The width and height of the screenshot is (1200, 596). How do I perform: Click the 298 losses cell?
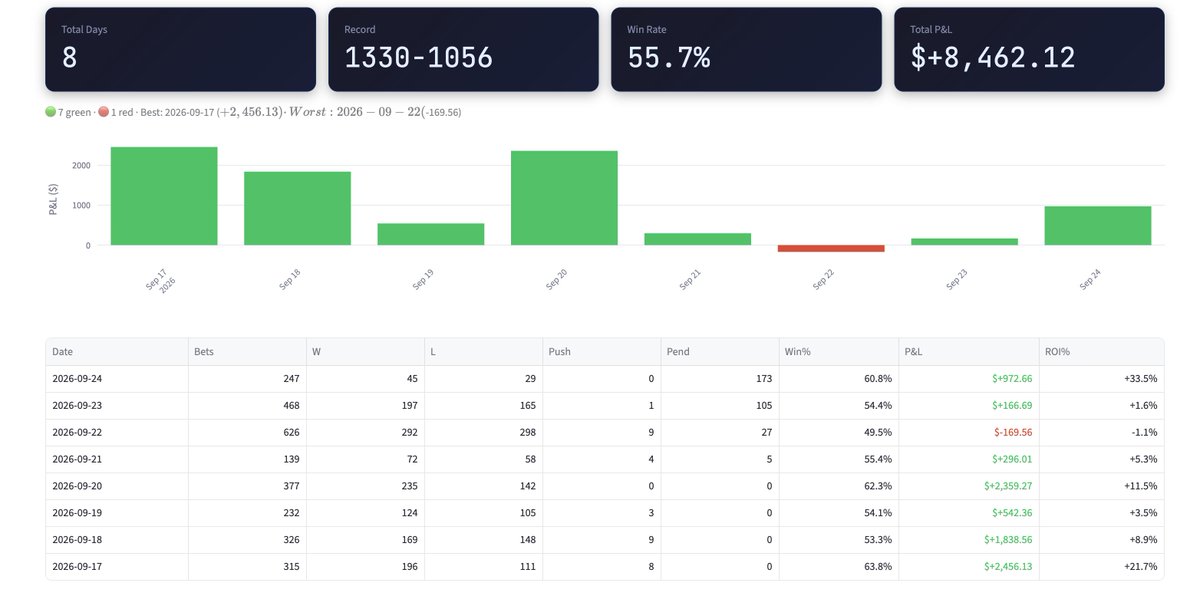483,433
